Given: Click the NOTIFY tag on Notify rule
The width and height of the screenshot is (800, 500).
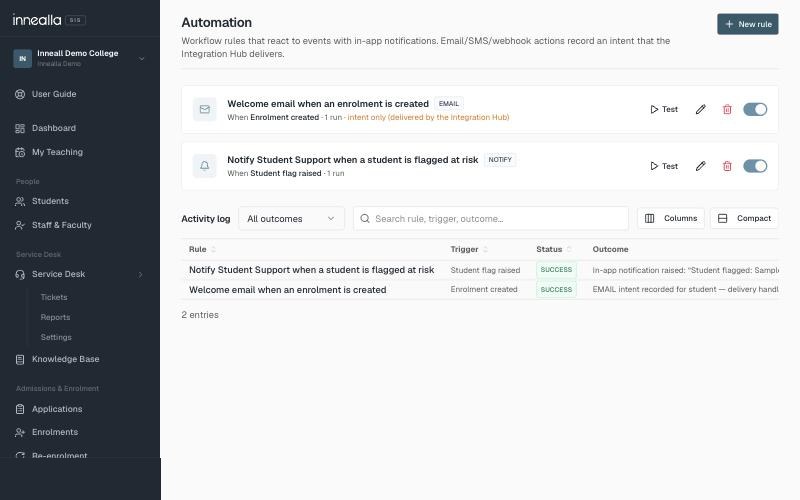Looking at the screenshot, I should 500,160.
